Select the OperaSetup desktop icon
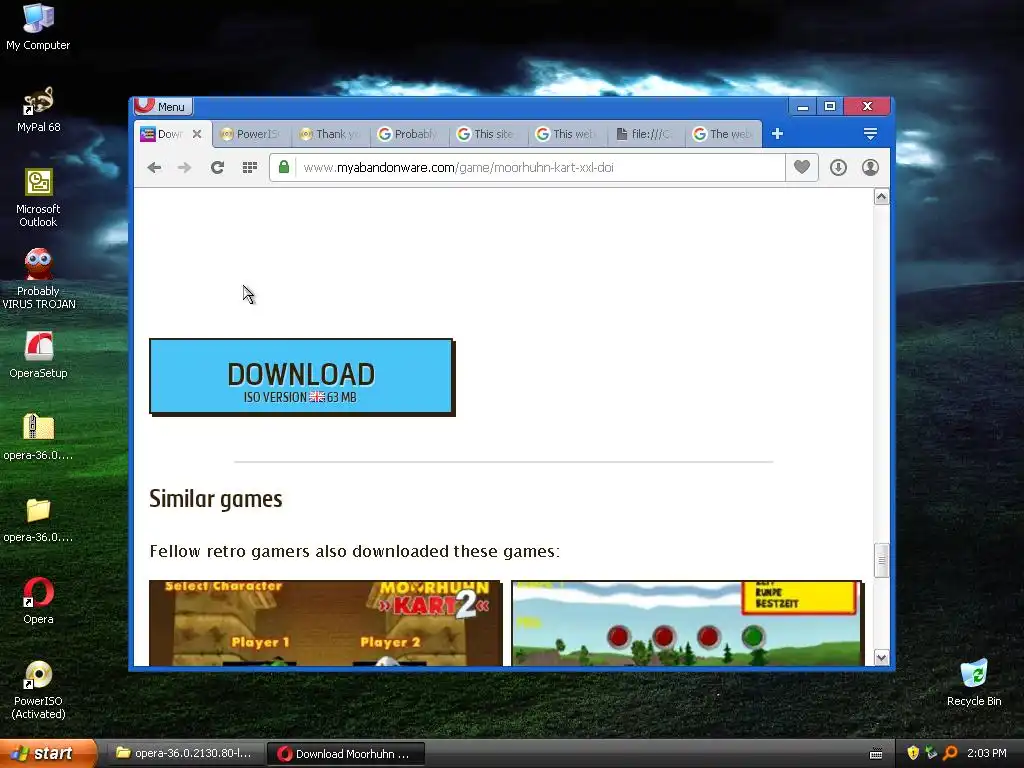Image resolution: width=1024 pixels, height=768 pixels. pyautogui.click(x=38, y=355)
